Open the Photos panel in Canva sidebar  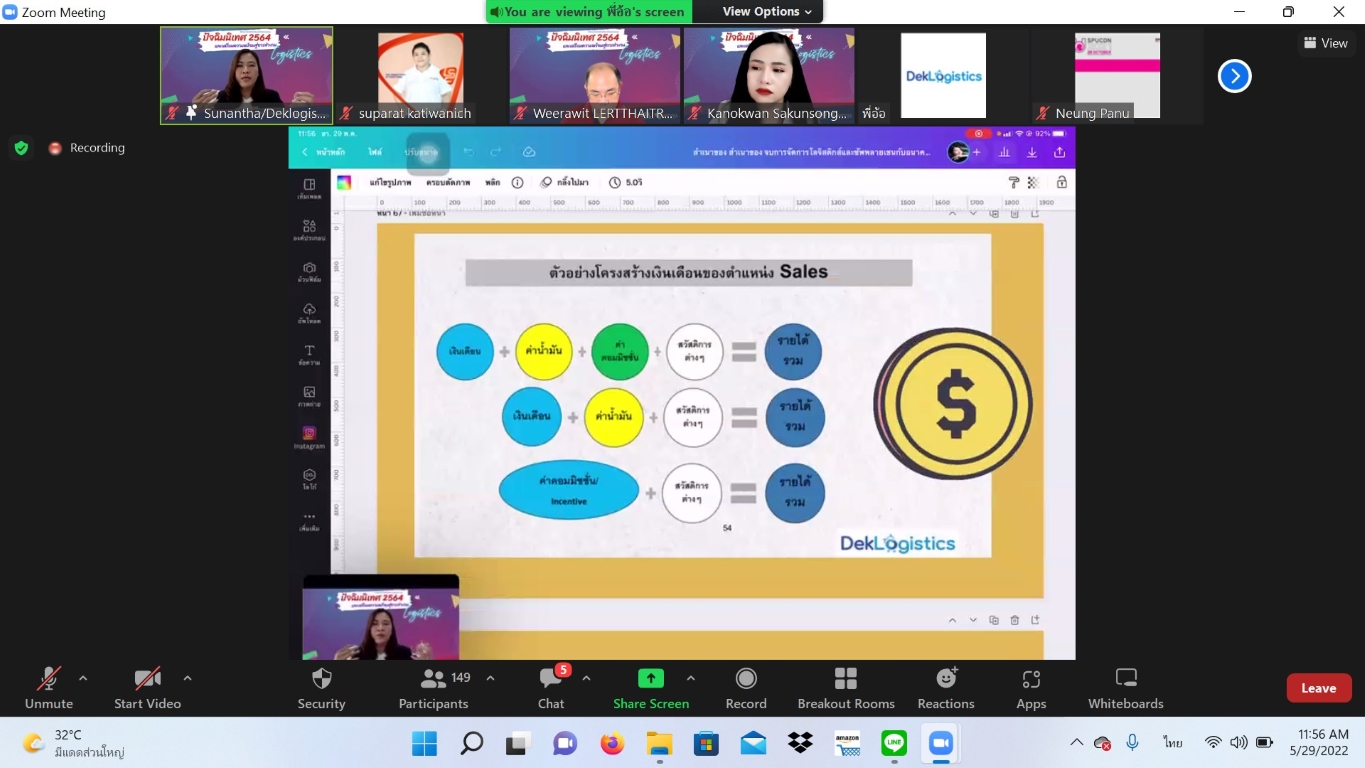(309, 396)
